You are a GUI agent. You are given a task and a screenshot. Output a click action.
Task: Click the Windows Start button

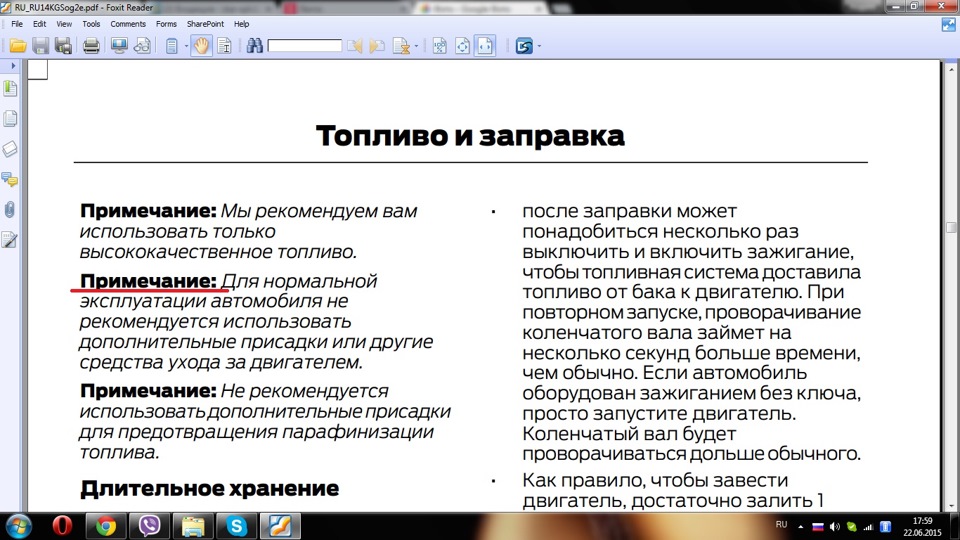tap(18, 527)
